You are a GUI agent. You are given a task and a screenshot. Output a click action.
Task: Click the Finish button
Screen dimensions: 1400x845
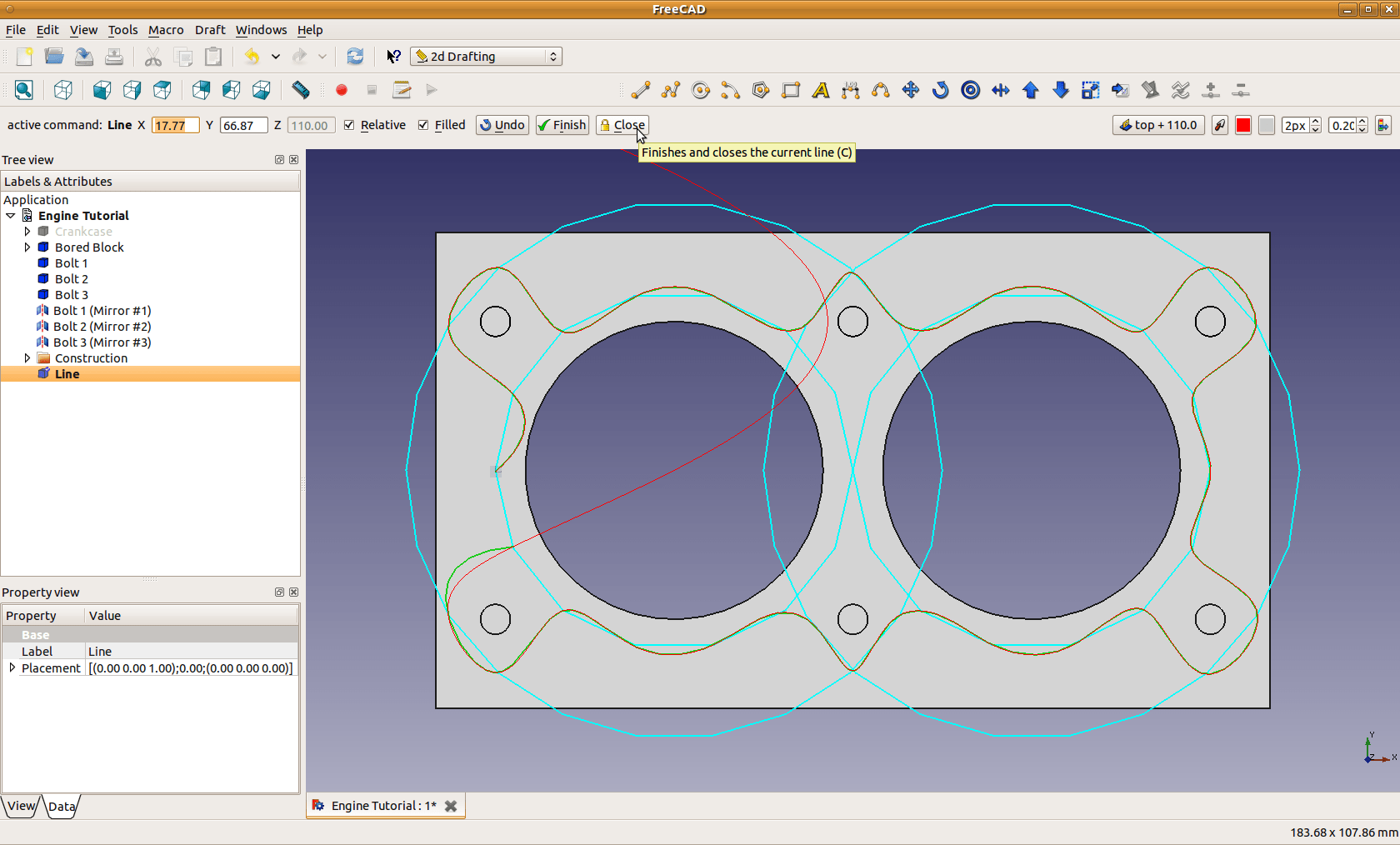coord(562,125)
